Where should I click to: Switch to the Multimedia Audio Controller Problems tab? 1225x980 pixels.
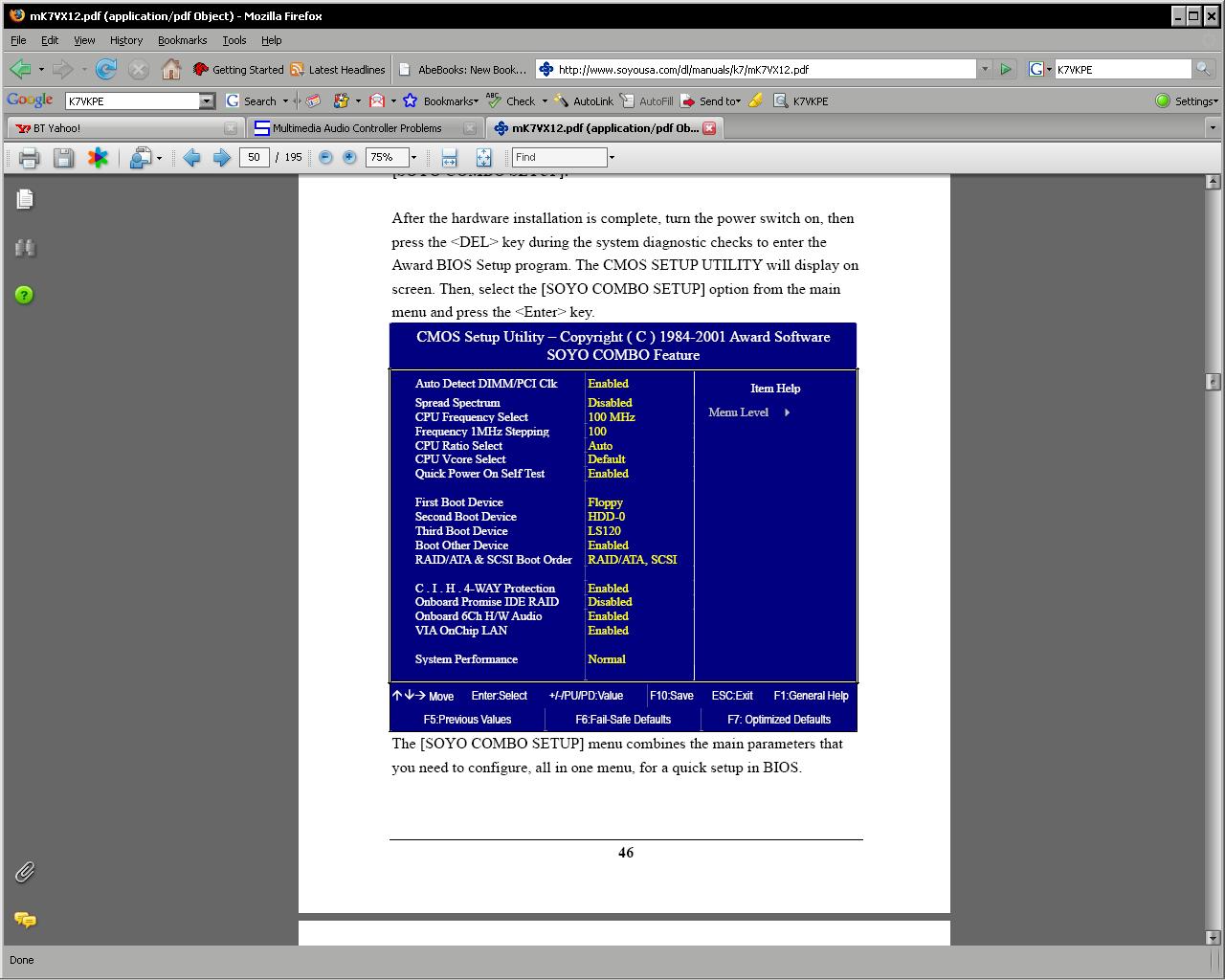pos(356,128)
